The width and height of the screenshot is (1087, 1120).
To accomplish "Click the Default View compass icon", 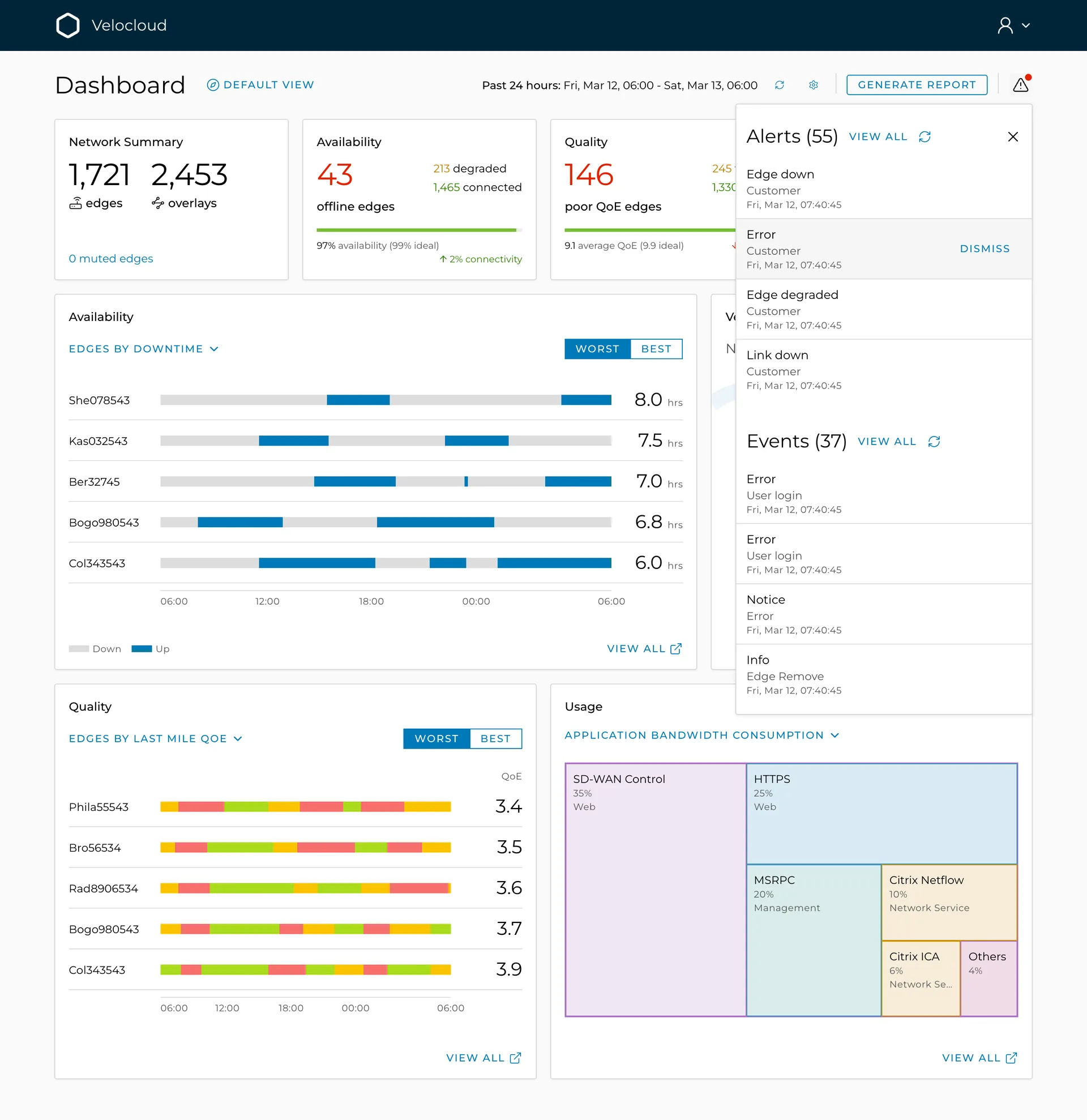I will [212, 84].
